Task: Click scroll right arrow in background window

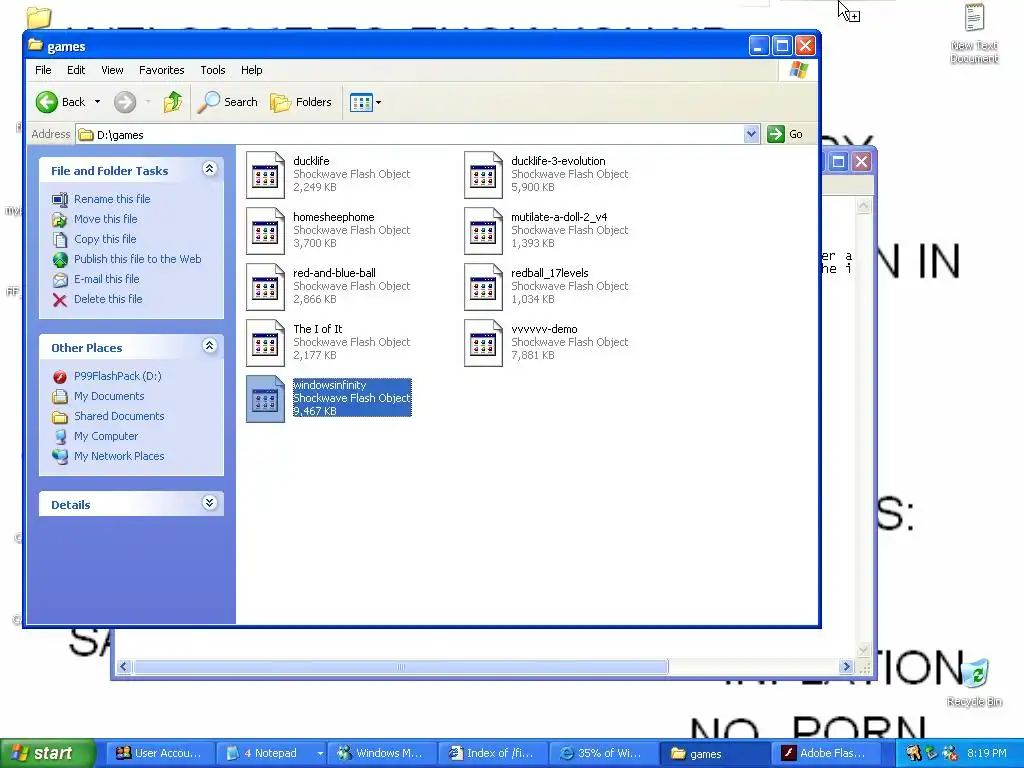Action: coord(846,667)
